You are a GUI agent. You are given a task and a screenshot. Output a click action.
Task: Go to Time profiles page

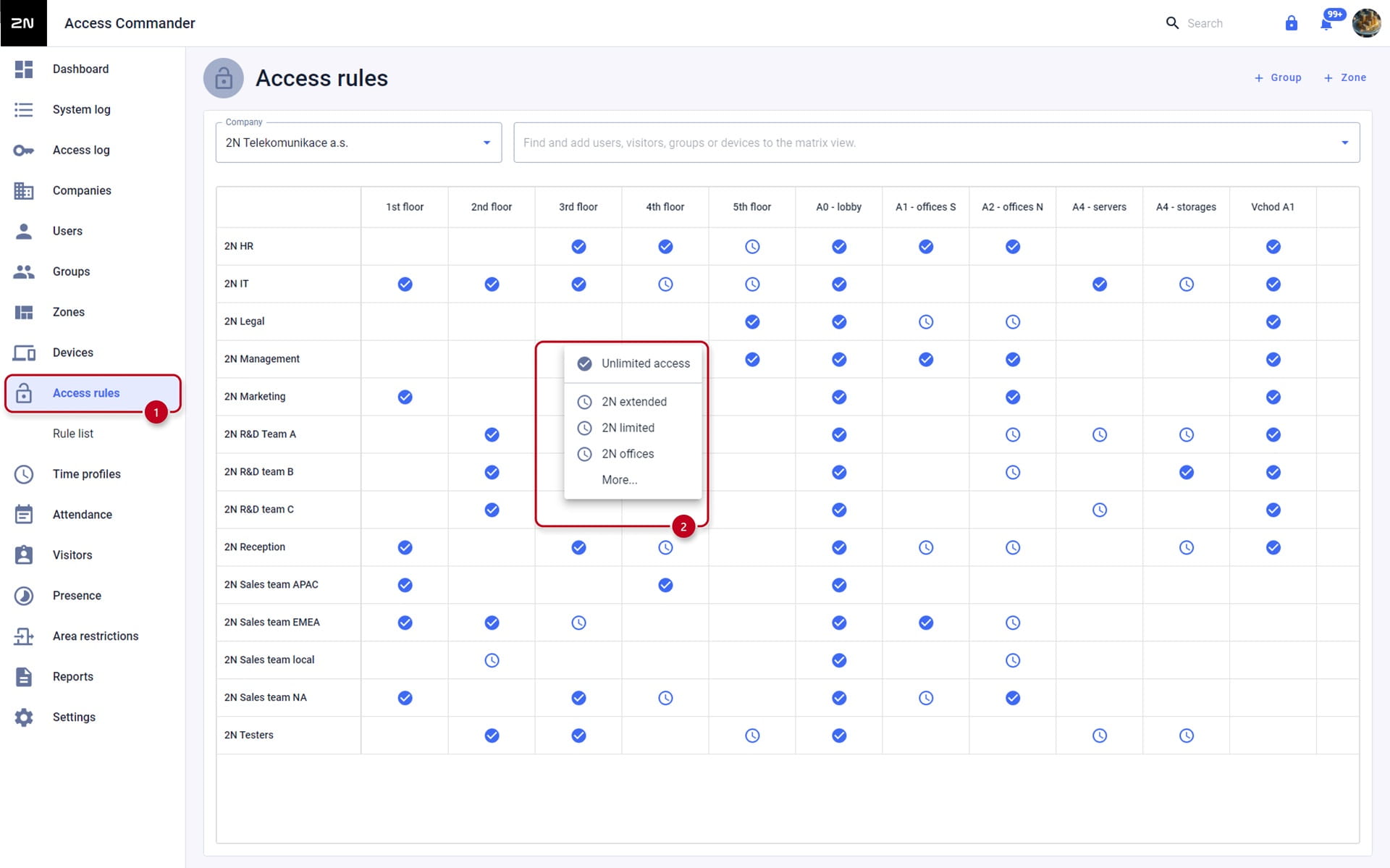coord(87,474)
